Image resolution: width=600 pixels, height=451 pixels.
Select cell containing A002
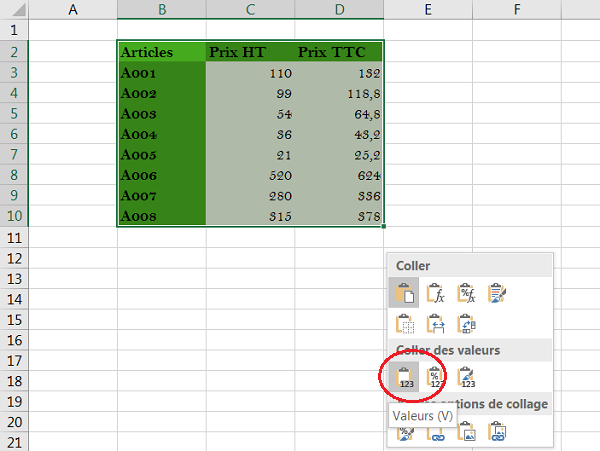(161, 93)
